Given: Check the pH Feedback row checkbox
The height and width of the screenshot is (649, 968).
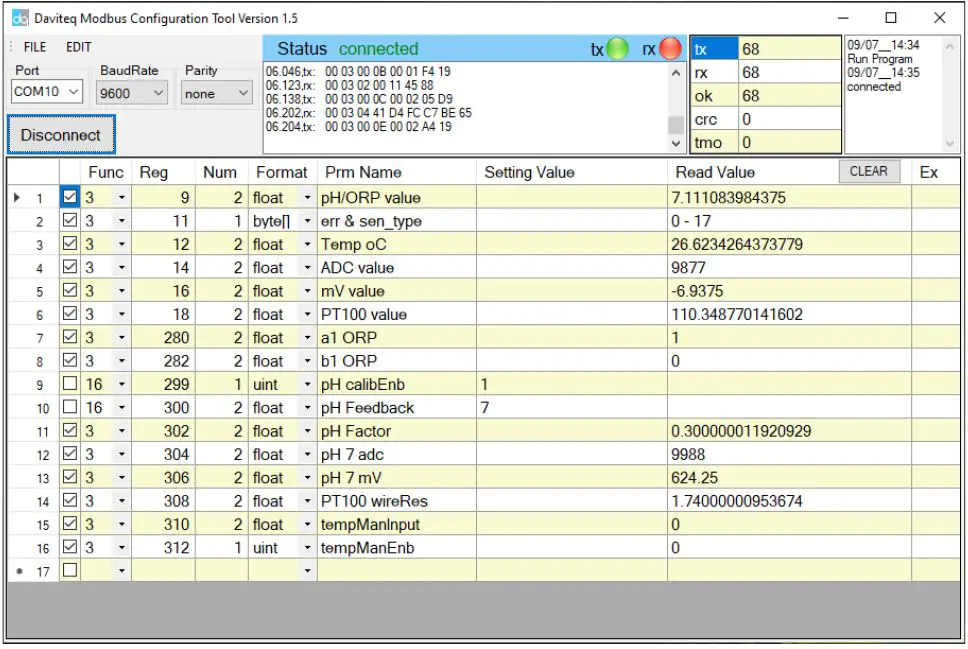Looking at the screenshot, I should [70, 408].
